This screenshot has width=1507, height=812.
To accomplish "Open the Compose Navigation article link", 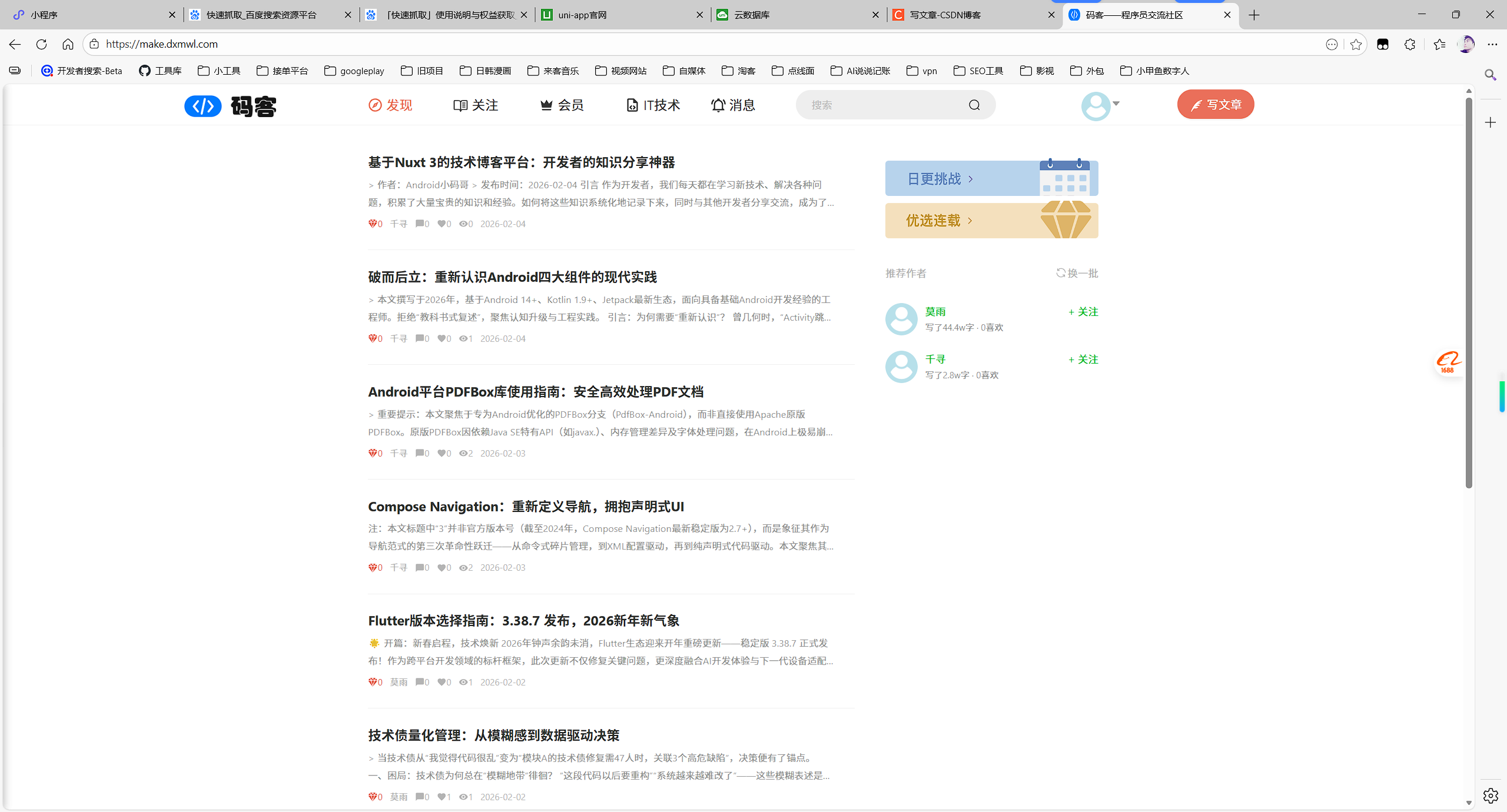I will click(526, 507).
